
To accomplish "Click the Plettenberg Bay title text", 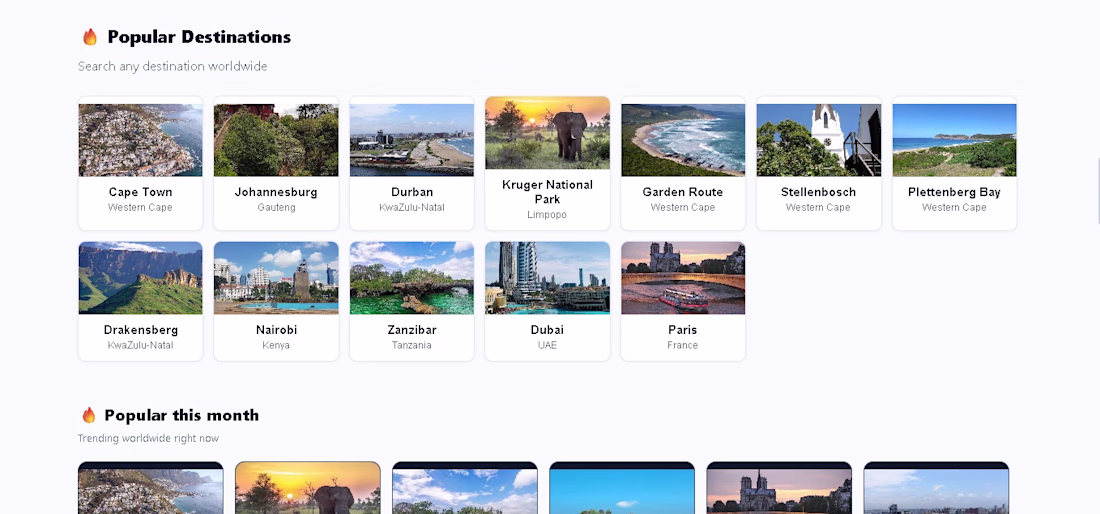I will tap(954, 192).
